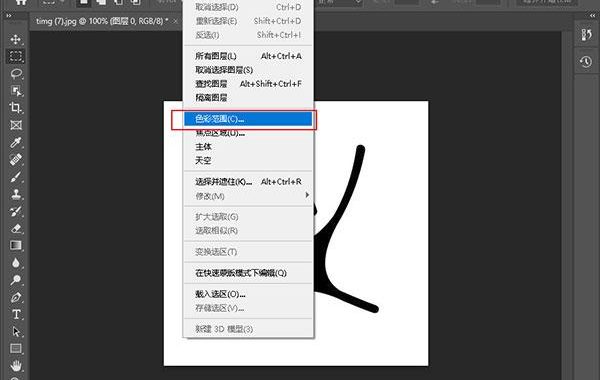Choose 选择并遮住(K)... menu item
This screenshot has width=600, height=380.
click(x=248, y=182)
